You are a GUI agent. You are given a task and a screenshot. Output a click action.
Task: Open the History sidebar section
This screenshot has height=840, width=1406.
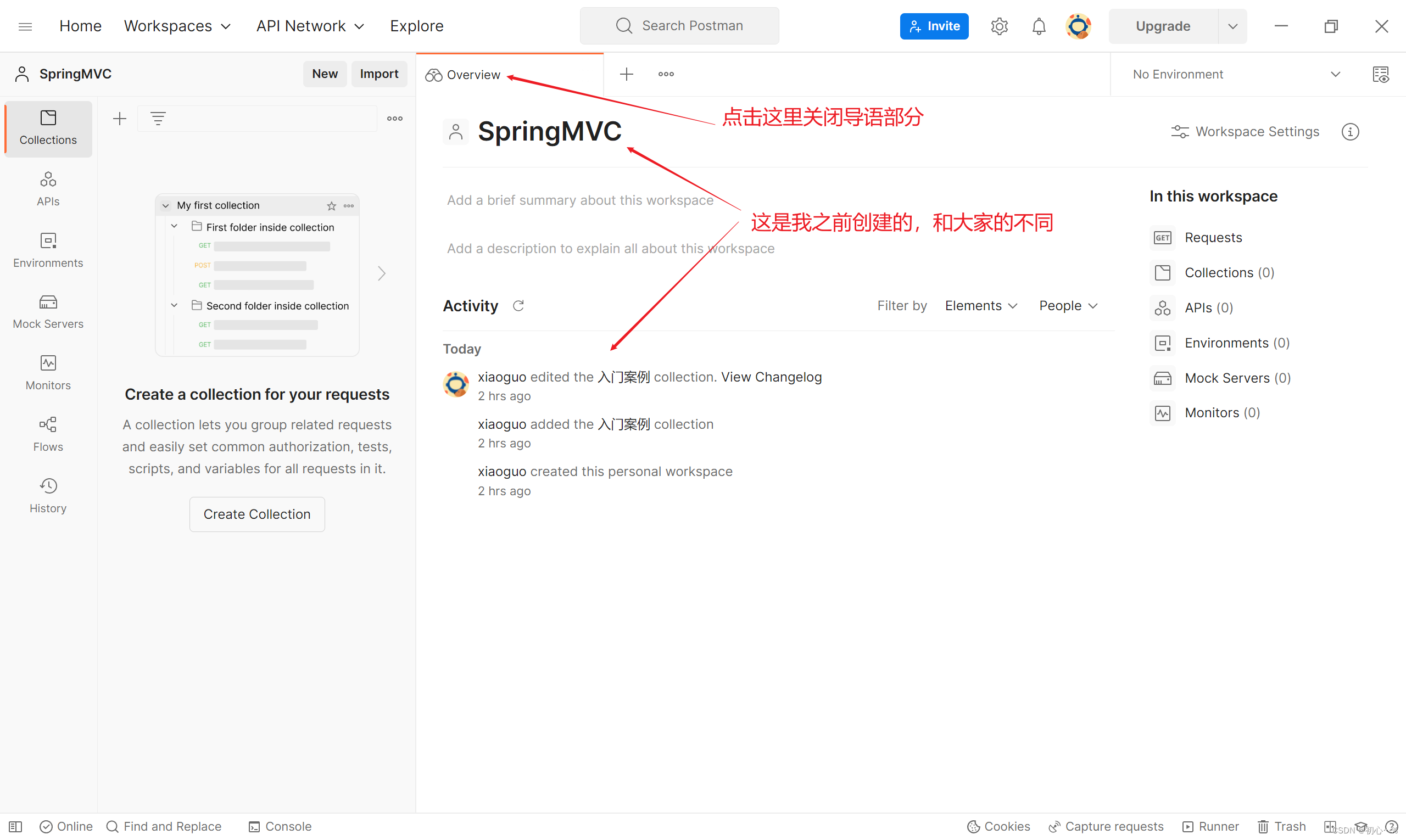click(x=48, y=495)
